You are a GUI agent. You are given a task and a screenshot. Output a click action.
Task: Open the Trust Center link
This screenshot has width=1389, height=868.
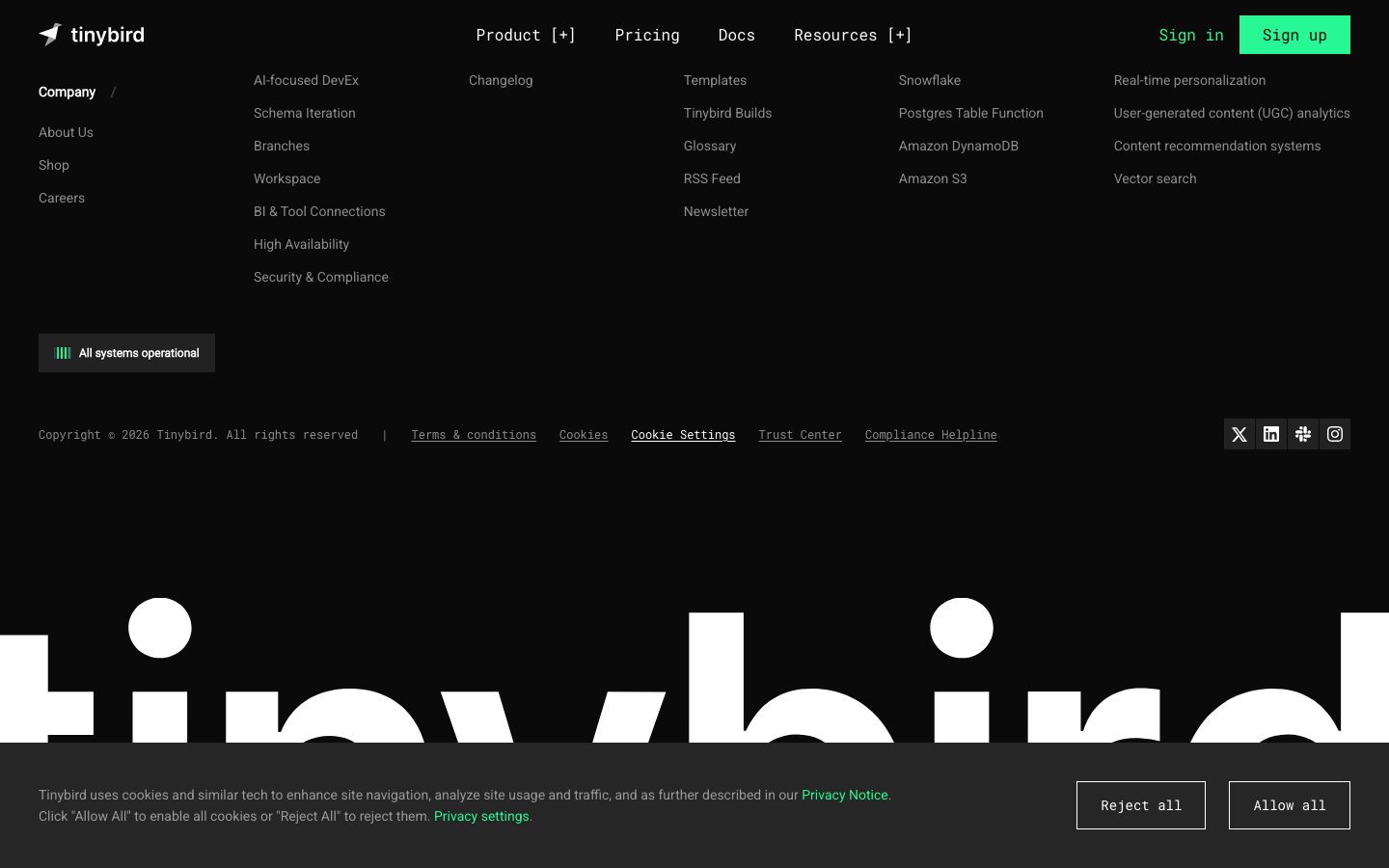coord(800,435)
